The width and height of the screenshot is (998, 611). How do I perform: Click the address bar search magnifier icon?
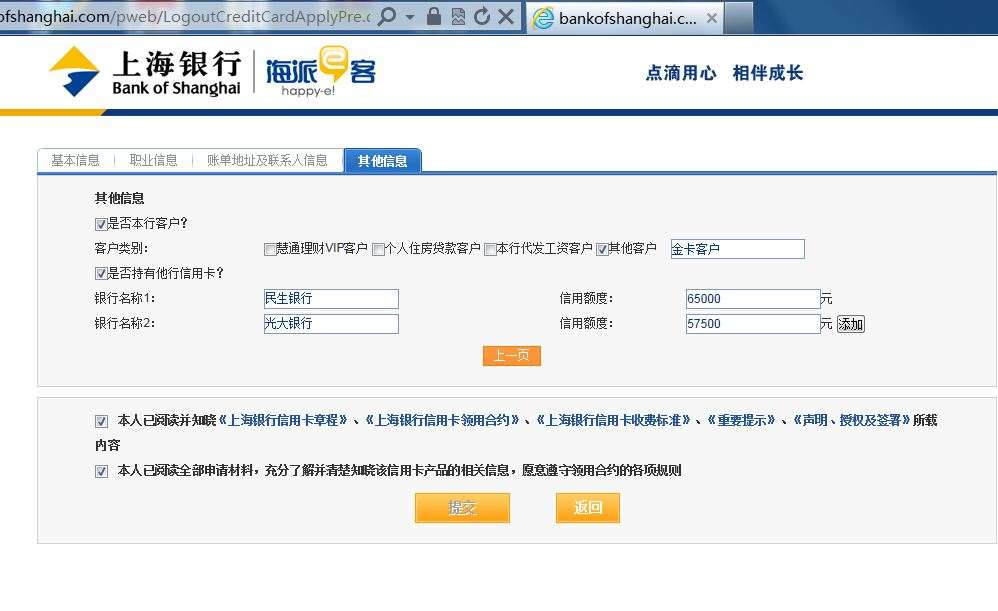[387, 17]
